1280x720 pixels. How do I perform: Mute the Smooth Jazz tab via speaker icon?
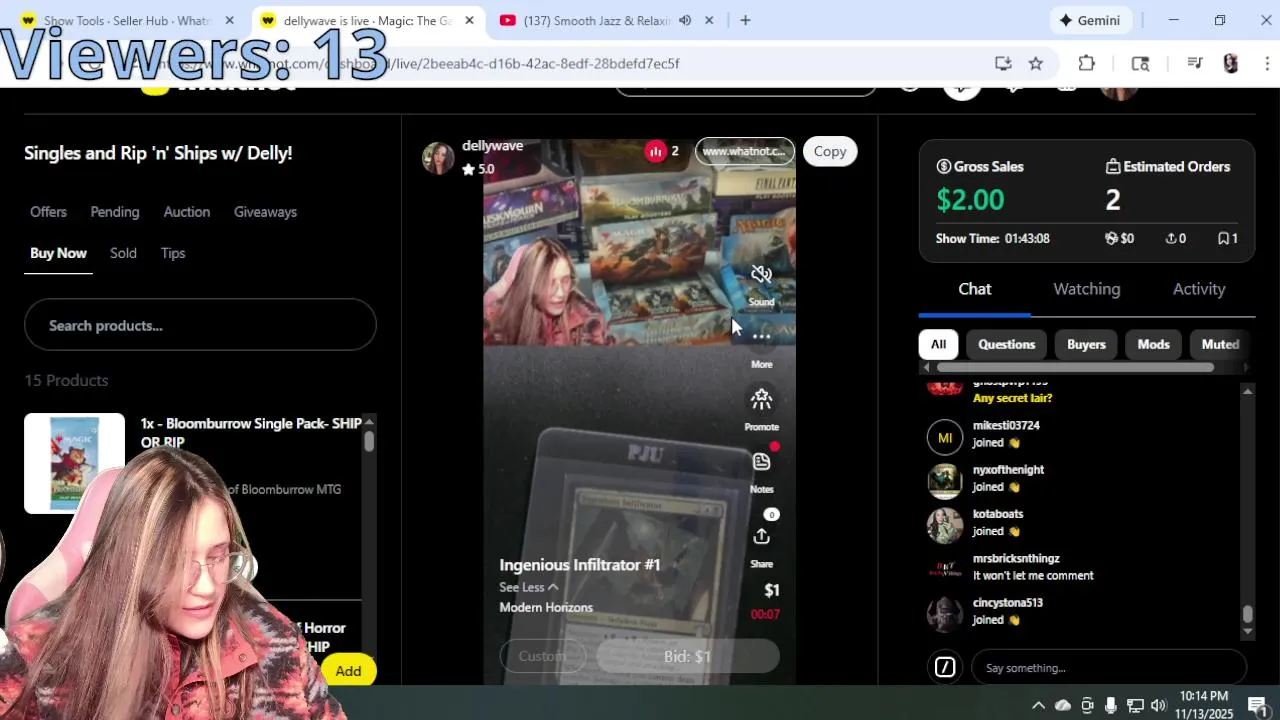(x=685, y=20)
